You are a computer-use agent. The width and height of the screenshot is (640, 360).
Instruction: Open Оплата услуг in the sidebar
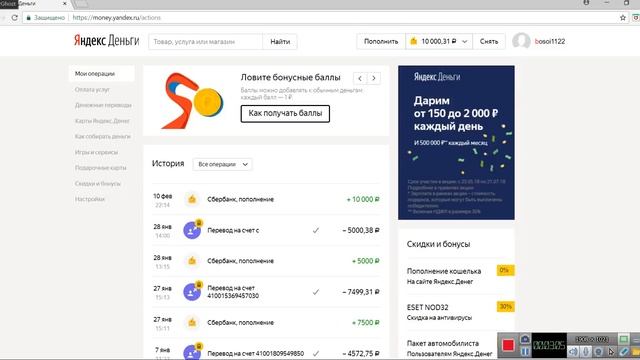point(92,89)
